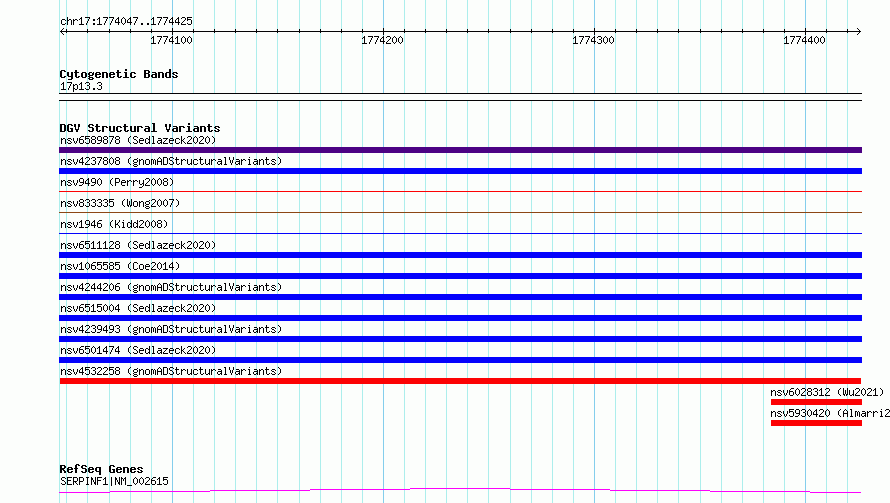890x503 pixels.
Task: Select the nsv6028312 (Wu2021) variant label
Action: 827,392
